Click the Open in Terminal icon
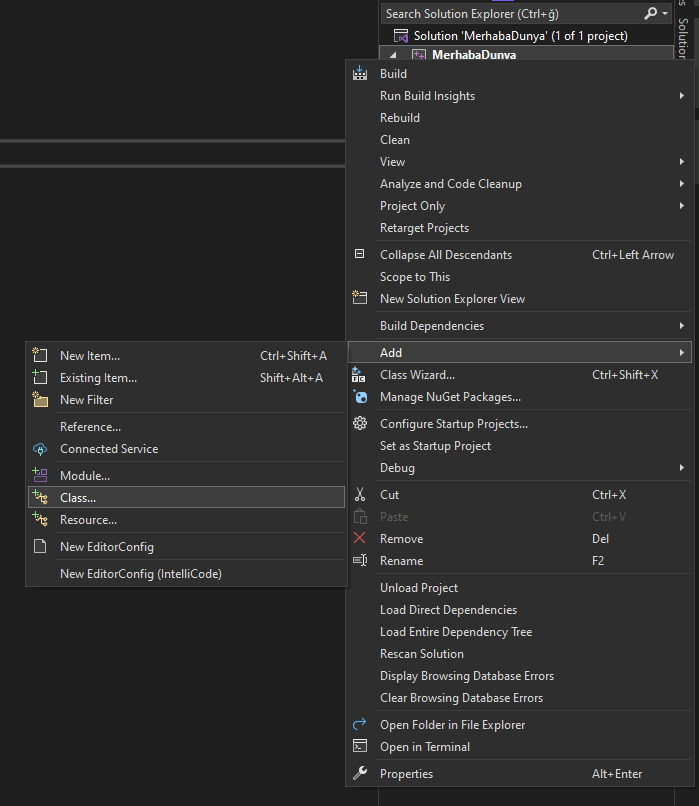699x806 pixels. click(x=360, y=747)
